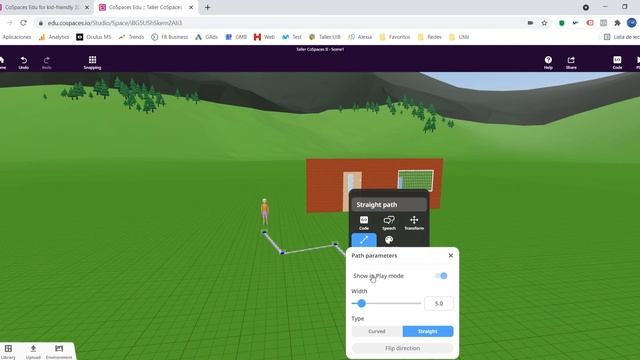Click Code icon in Straight path menu

click(364, 223)
